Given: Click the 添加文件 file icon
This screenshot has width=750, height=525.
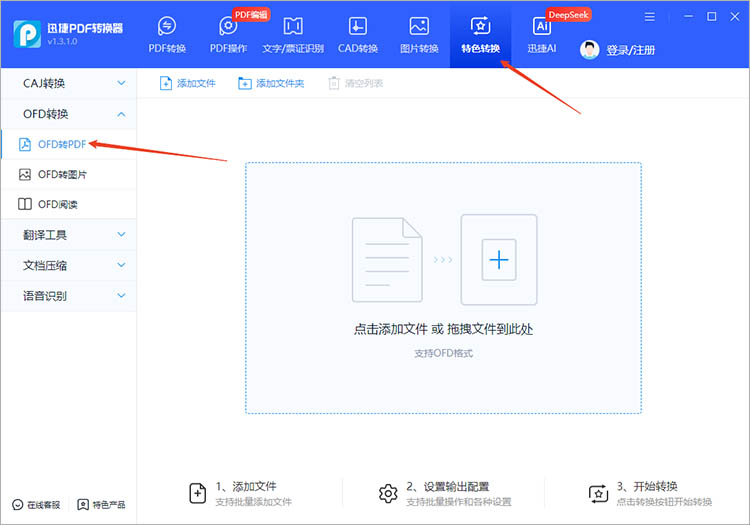Looking at the screenshot, I should tap(165, 83).
